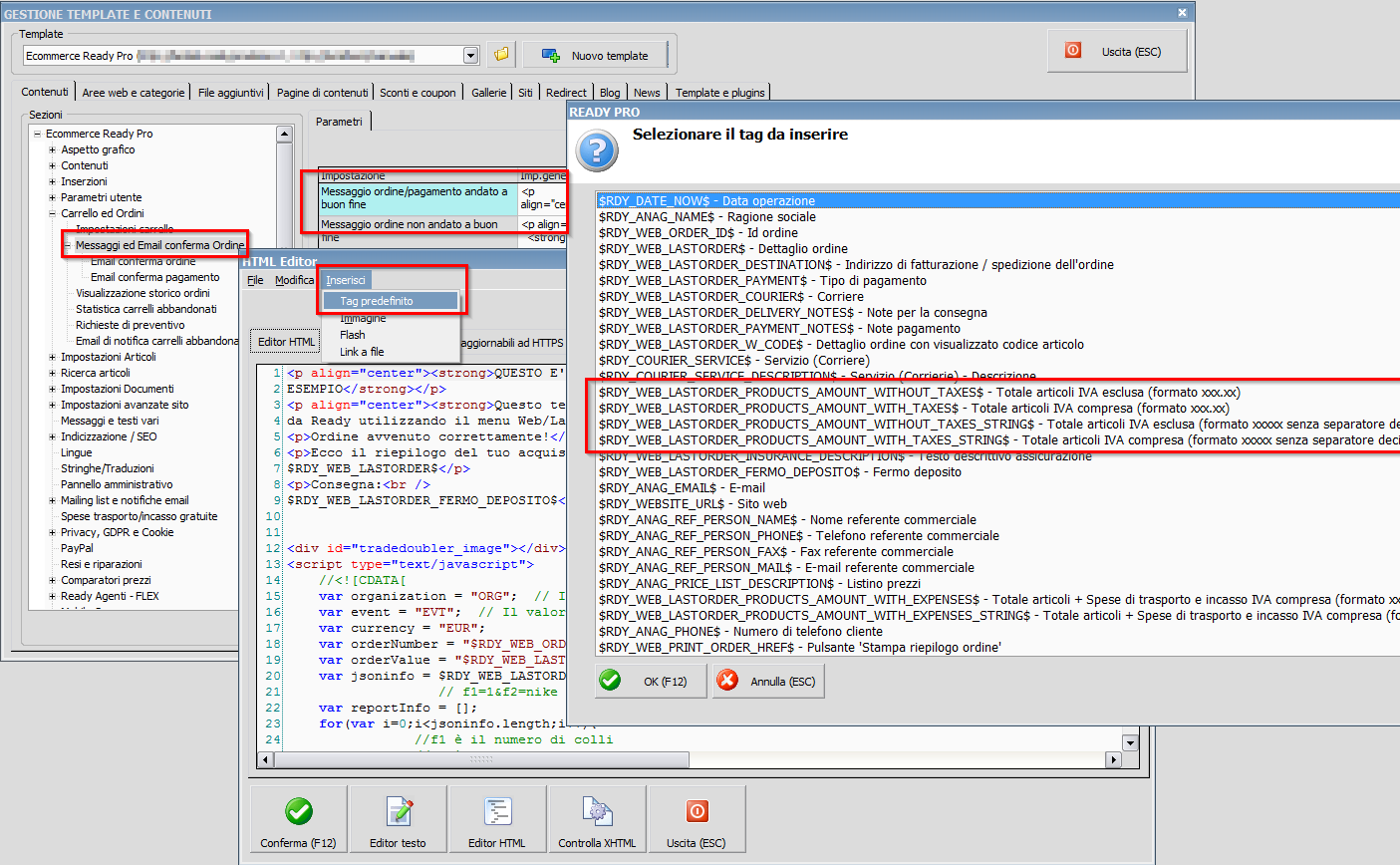Open the Sconti e coupon tab
The image size is (1400, 865).
tap(418, 93)
